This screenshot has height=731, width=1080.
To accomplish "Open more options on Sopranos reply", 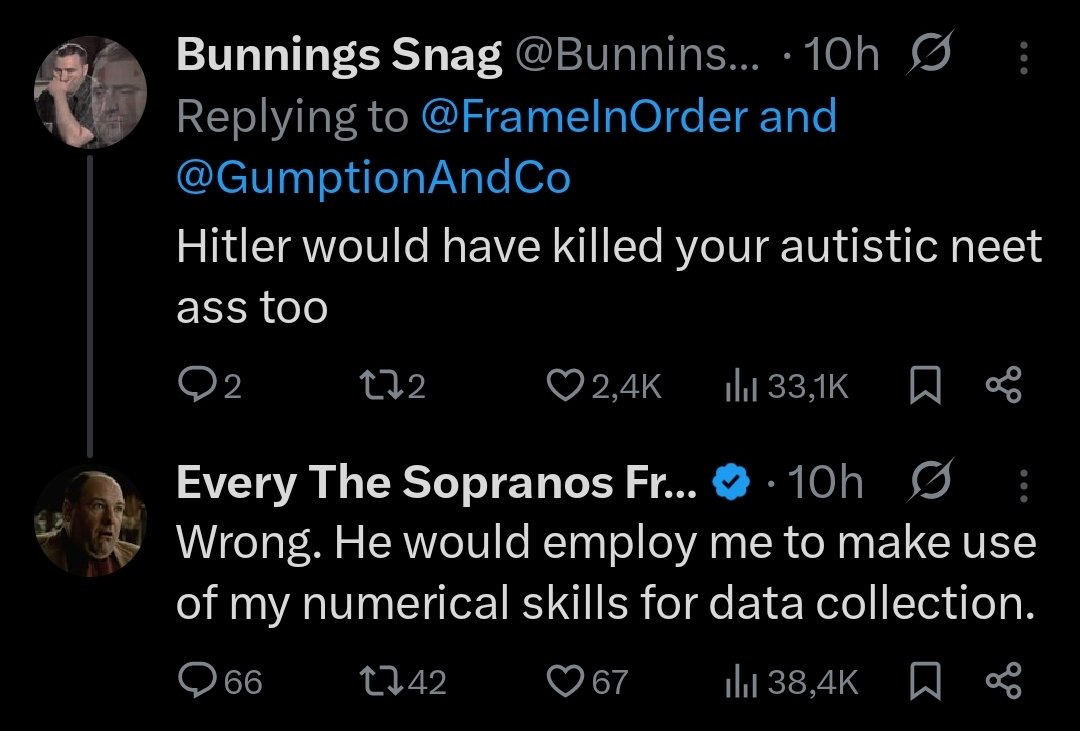I will [x=1023, y=485].
